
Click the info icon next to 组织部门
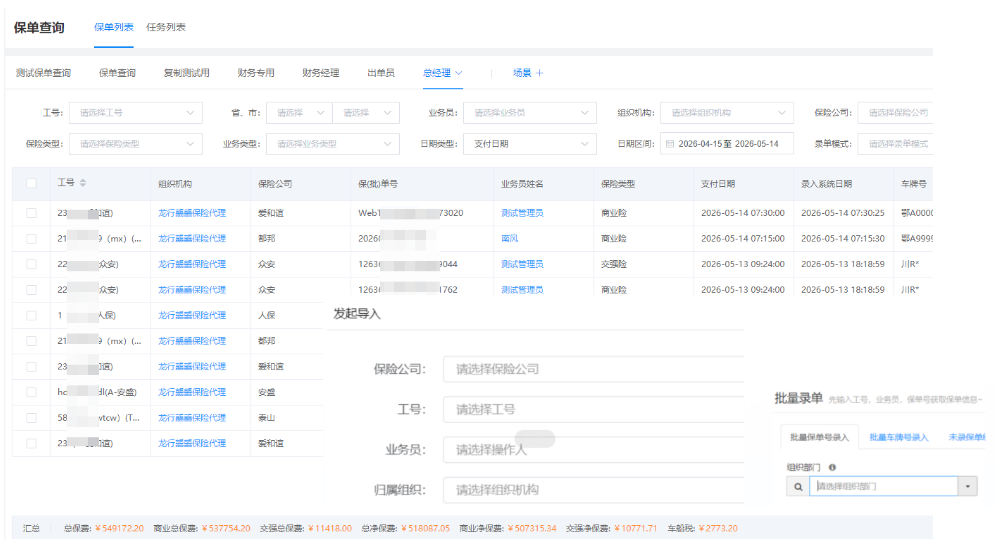pos(832,467)
